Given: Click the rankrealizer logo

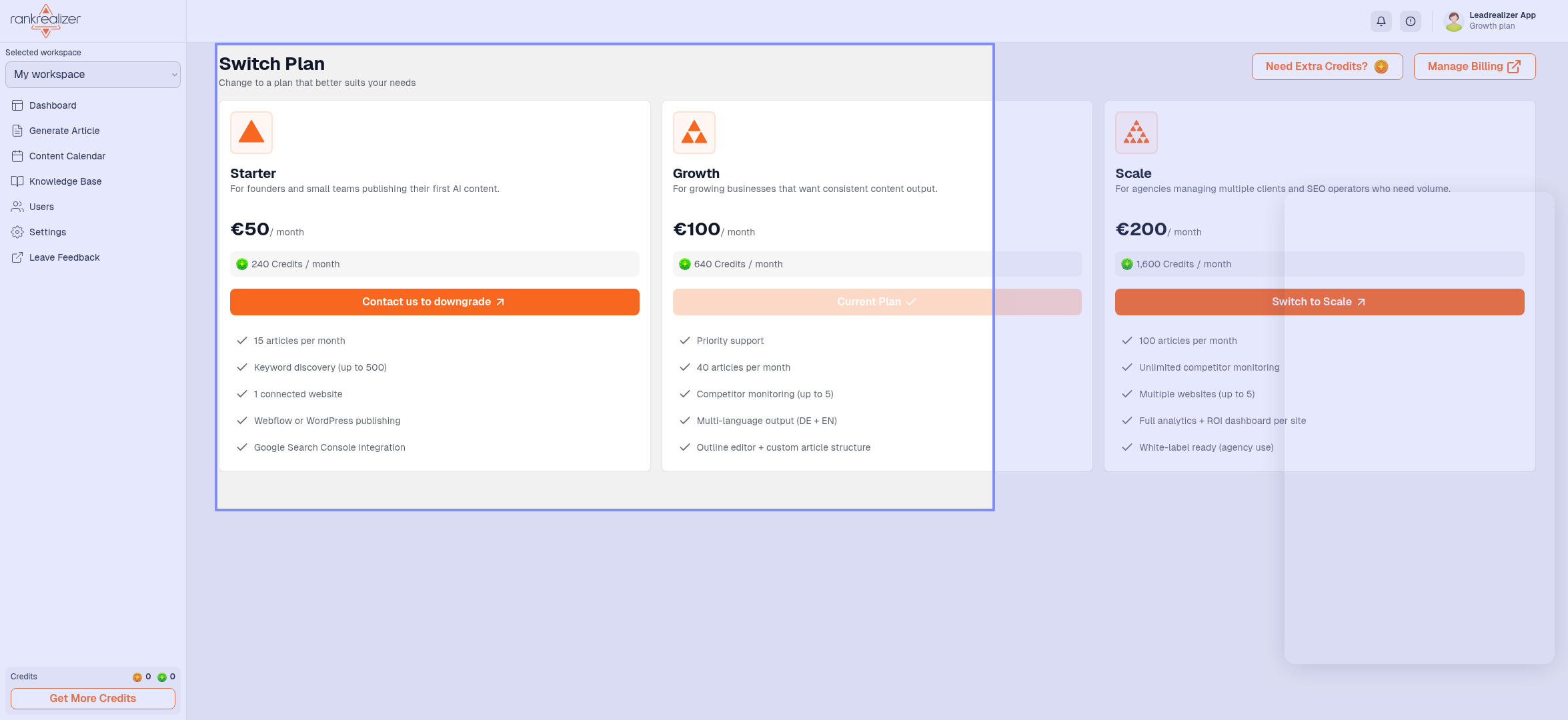Looking at the screenshot, I should 45,21.
